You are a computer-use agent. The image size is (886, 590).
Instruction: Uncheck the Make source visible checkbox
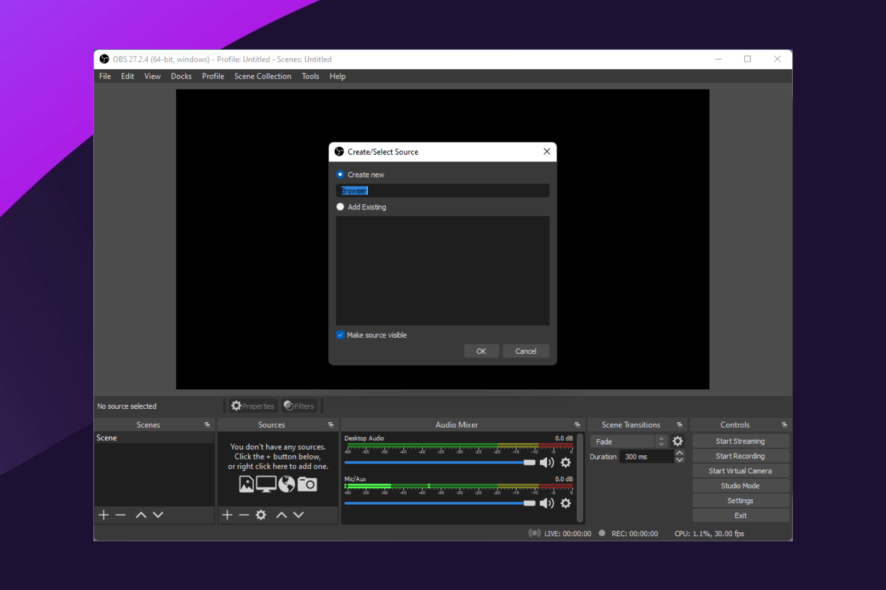[339, 335]
